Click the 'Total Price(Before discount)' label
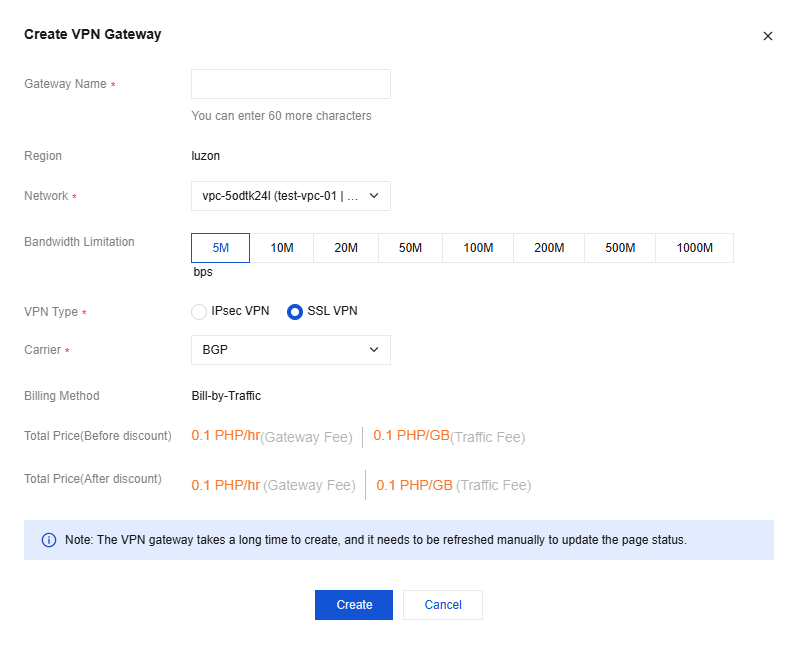The image size is (797, 645). [x=98, y=436]
